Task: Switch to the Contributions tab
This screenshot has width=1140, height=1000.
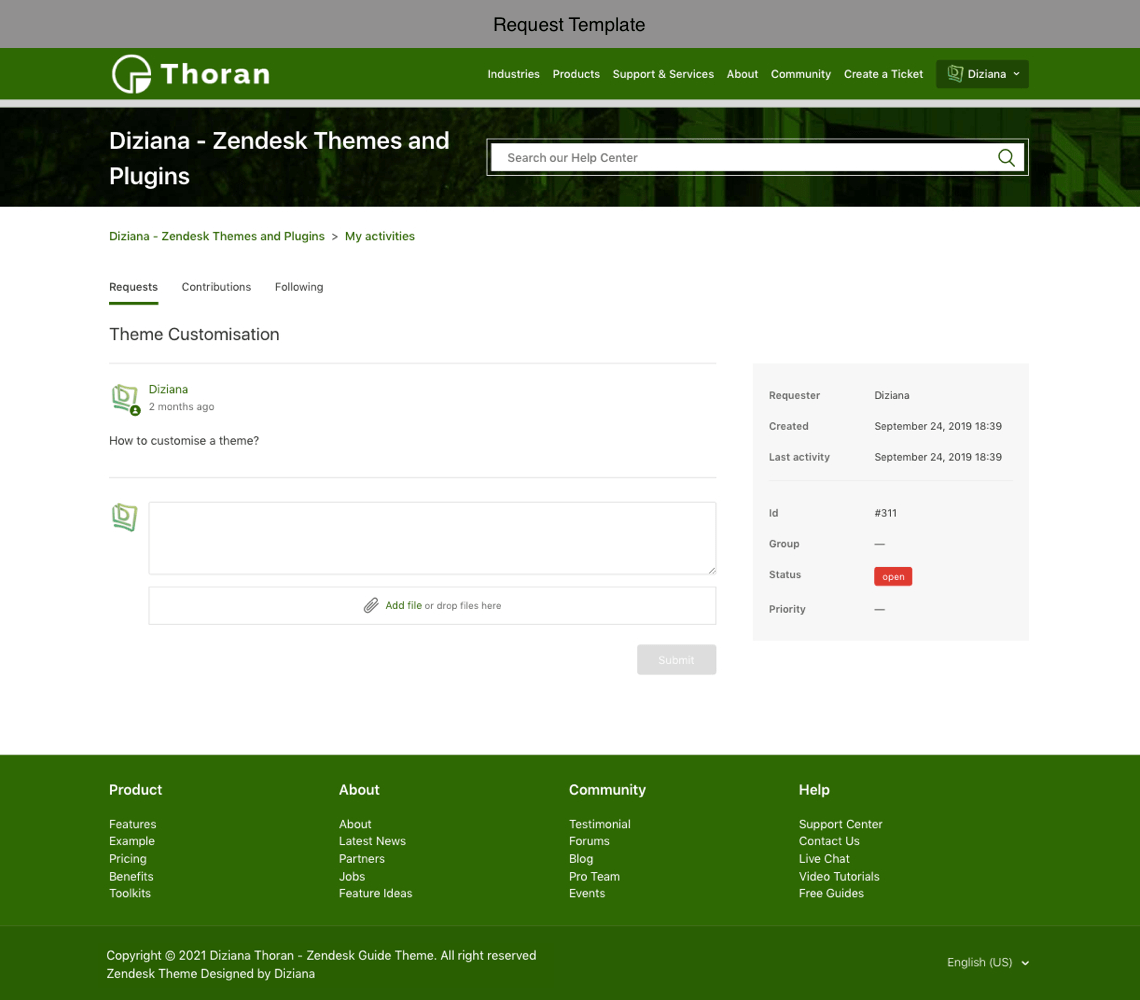Action: 216,287
